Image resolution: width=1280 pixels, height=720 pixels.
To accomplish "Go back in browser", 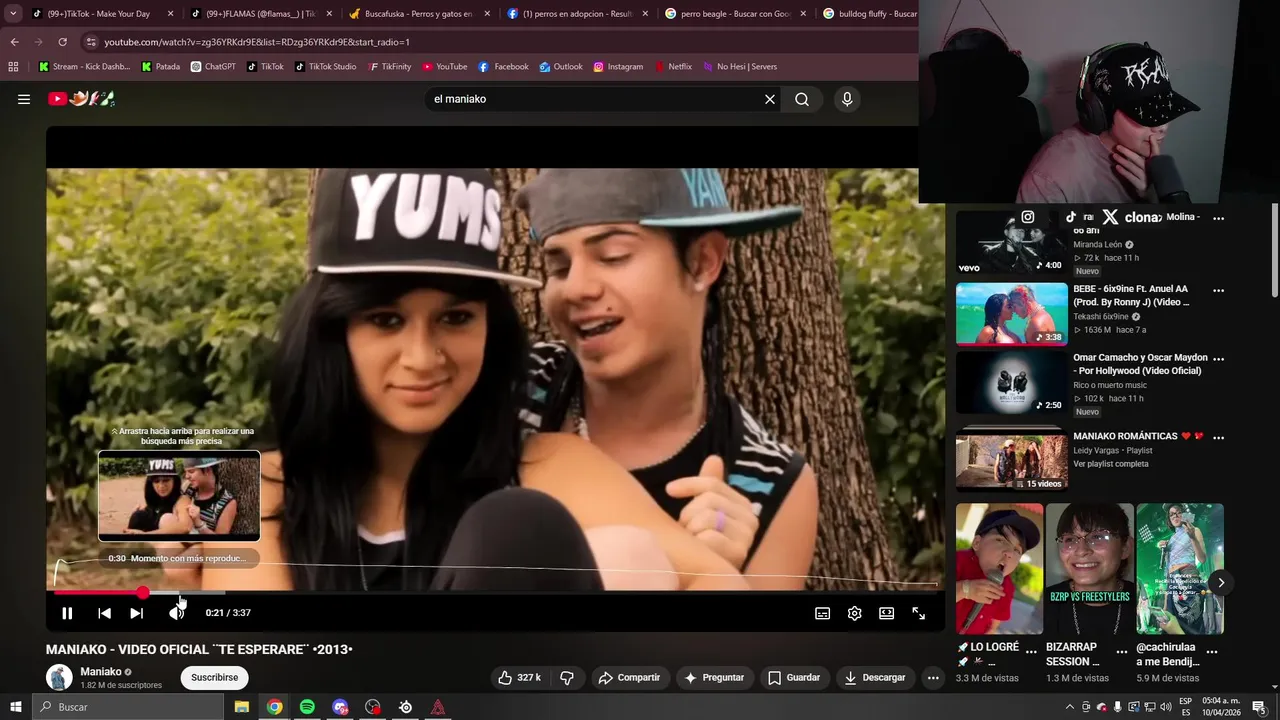I will [14, 42].
